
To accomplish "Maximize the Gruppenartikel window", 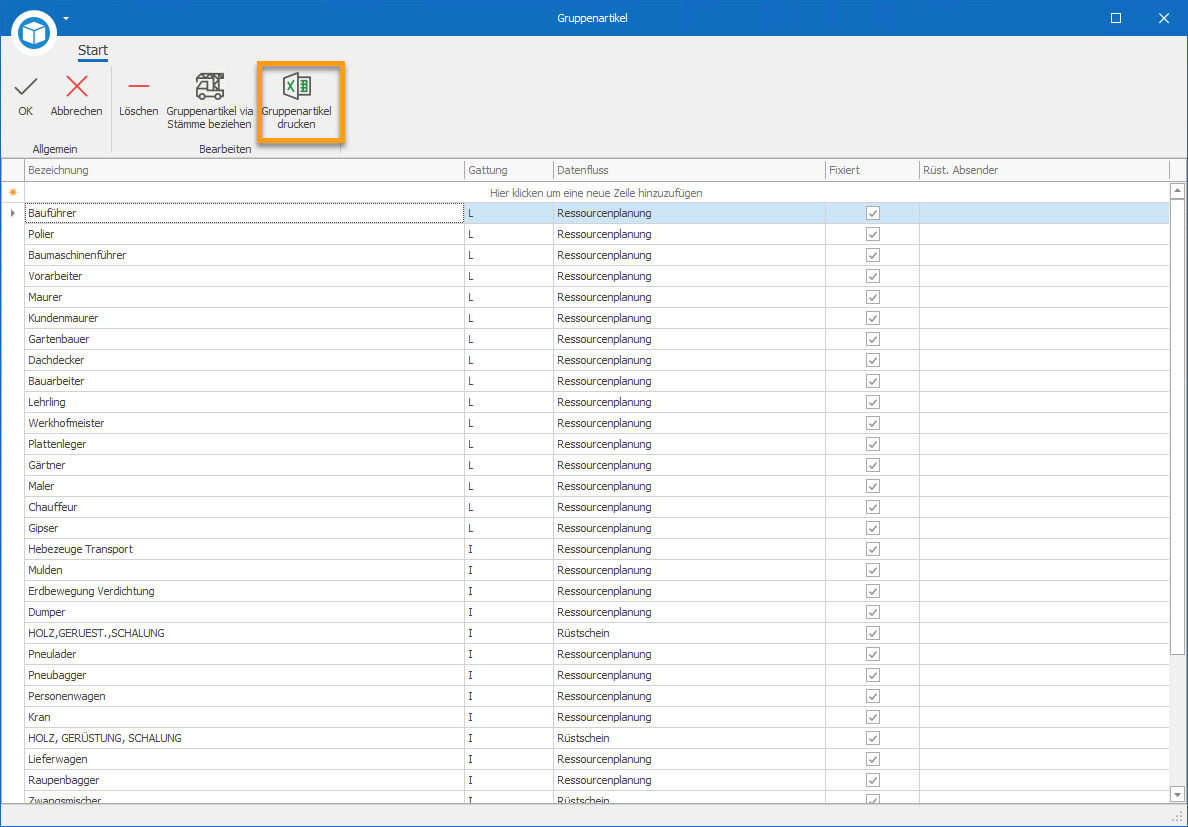I will pyautogui.click(x=1115, y=18).
